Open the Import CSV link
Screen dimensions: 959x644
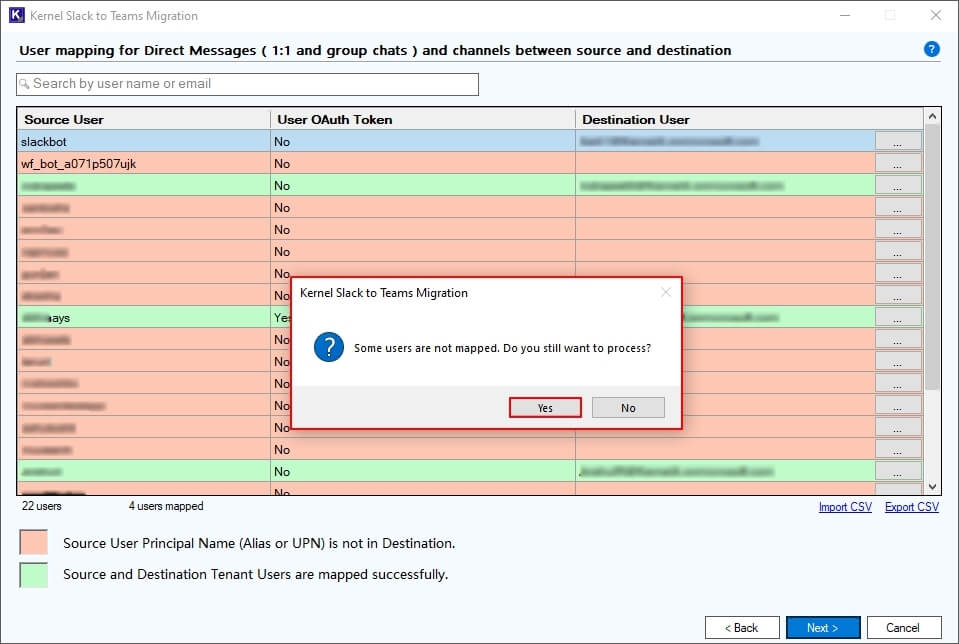coord(845,507)
